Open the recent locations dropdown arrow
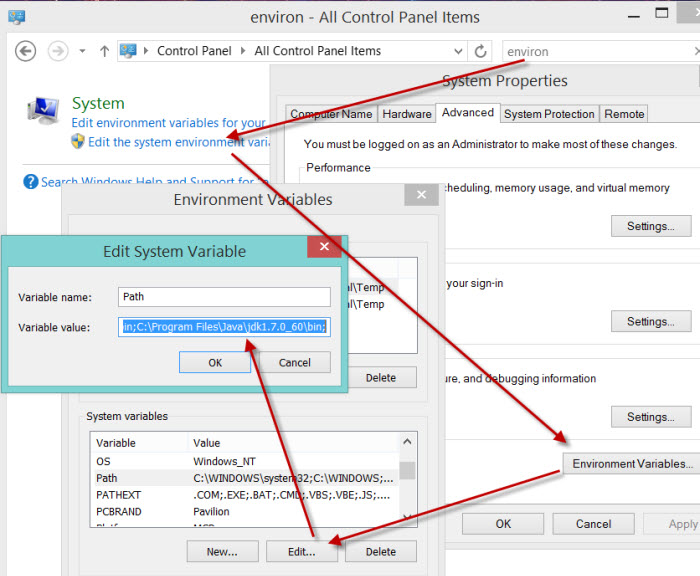Image resolution: width=700 pixels, height=576 pixels. [81, 51]
